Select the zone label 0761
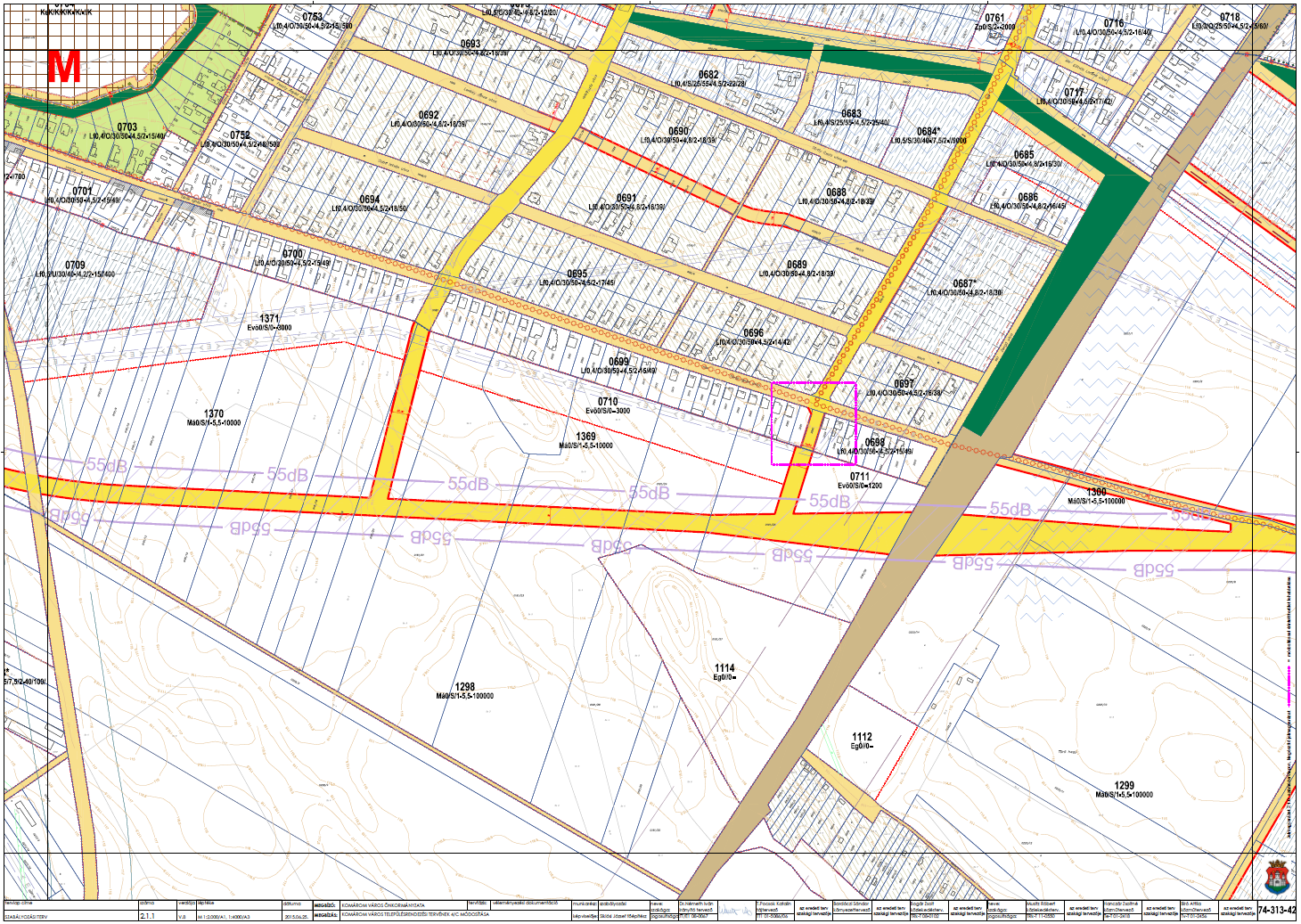This screenshot has width=1301, height=924. [x=994, y=18]
